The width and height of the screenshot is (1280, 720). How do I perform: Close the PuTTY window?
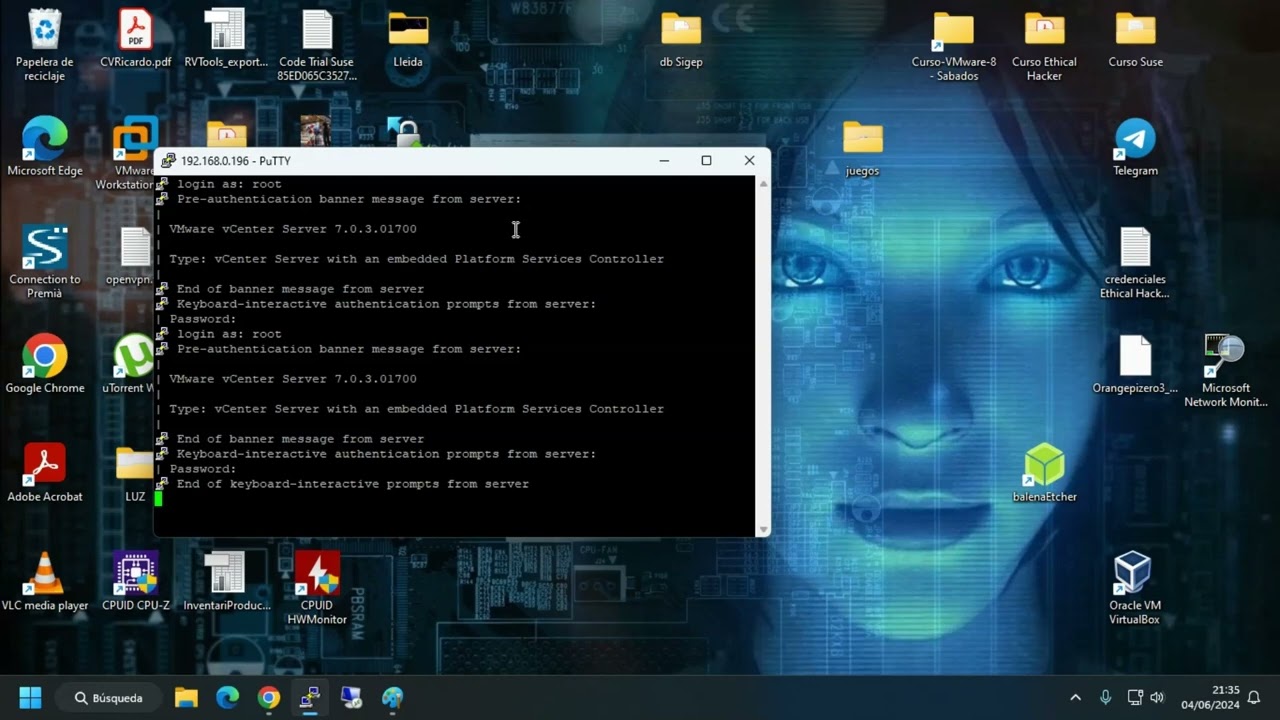[749, 160]
